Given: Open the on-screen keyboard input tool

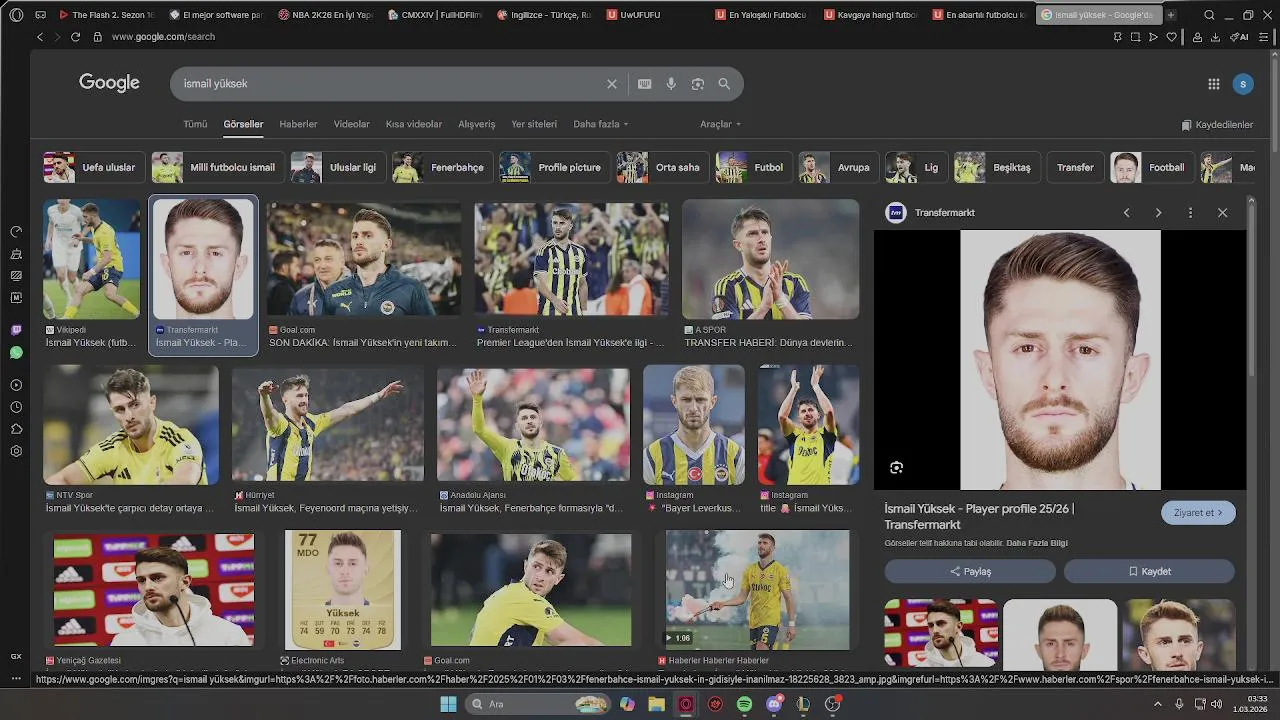Looking at the screenshot, I should pyautogui.click(x=645, y=84).
